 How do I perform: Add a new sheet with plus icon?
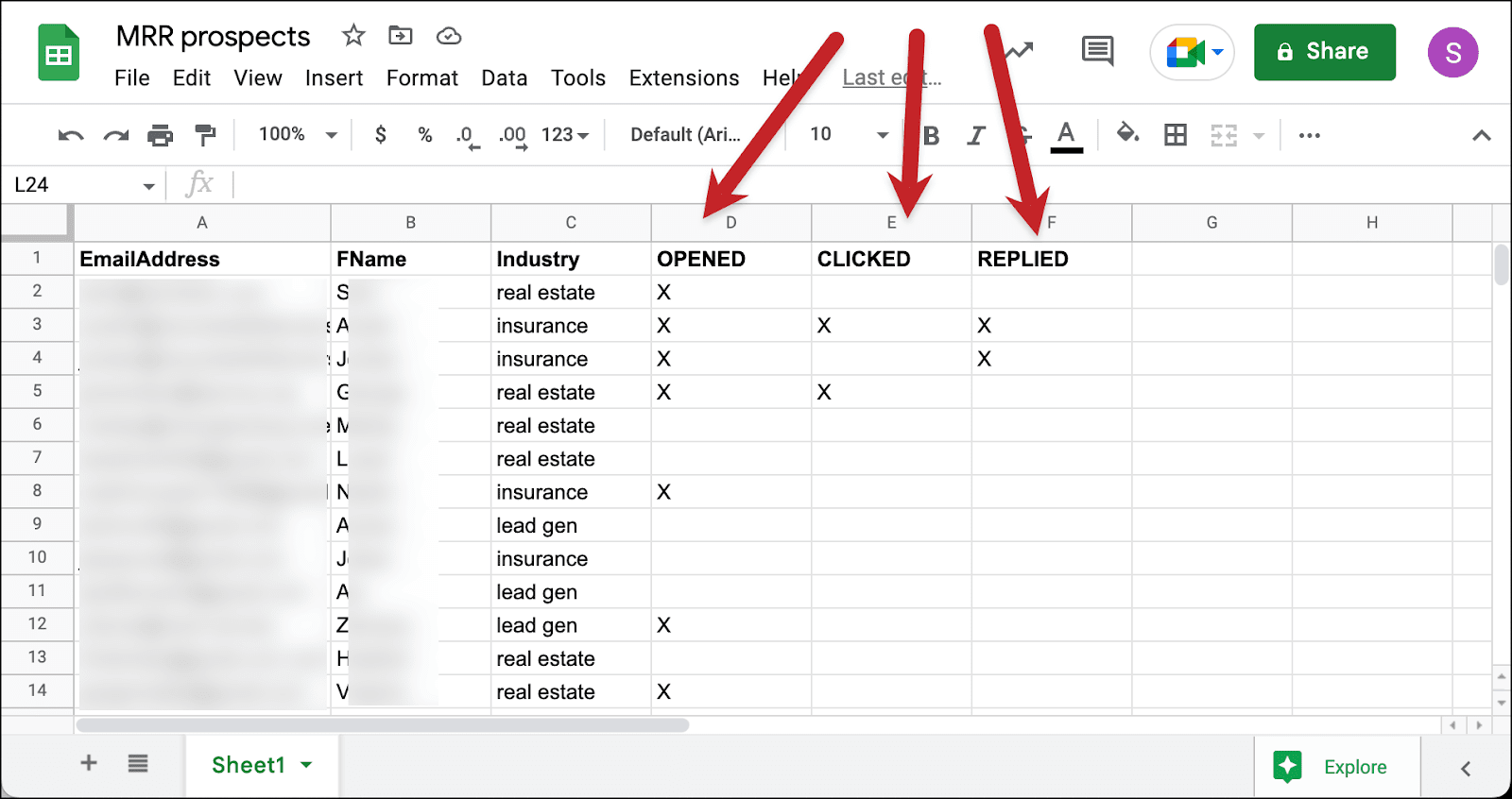(89, 763)
